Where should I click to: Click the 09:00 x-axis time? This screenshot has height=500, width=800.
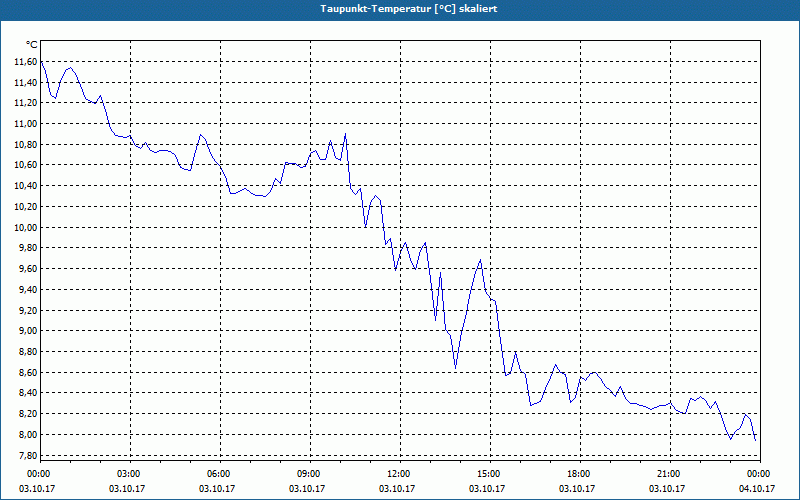click(310, 474)
